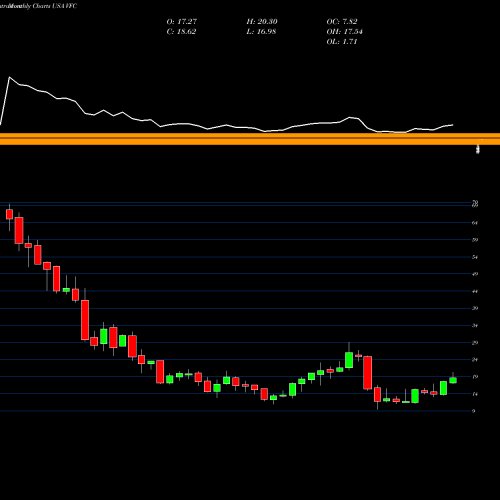Click the 9 price axis label

473,411
